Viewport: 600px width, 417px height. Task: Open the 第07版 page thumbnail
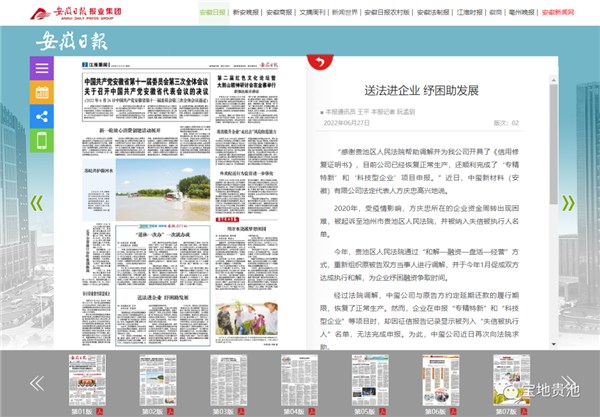coord(512,380)
